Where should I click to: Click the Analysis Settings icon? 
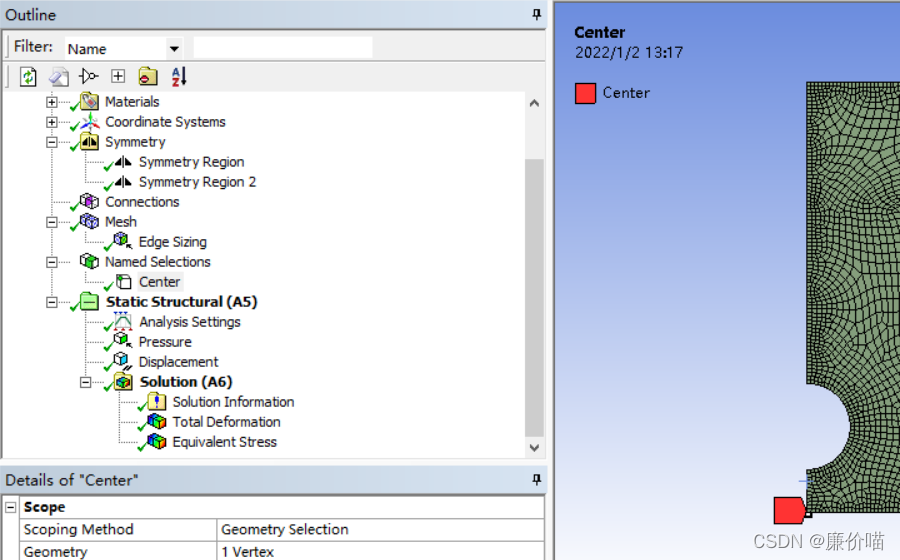coord(123,321)
